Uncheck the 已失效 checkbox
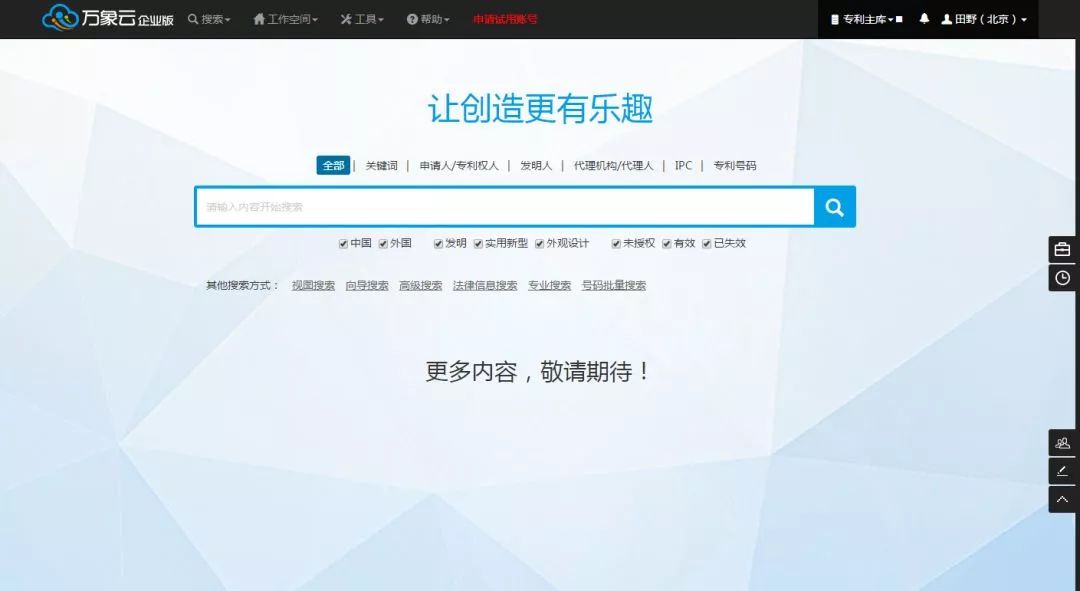 click(707, 243)
